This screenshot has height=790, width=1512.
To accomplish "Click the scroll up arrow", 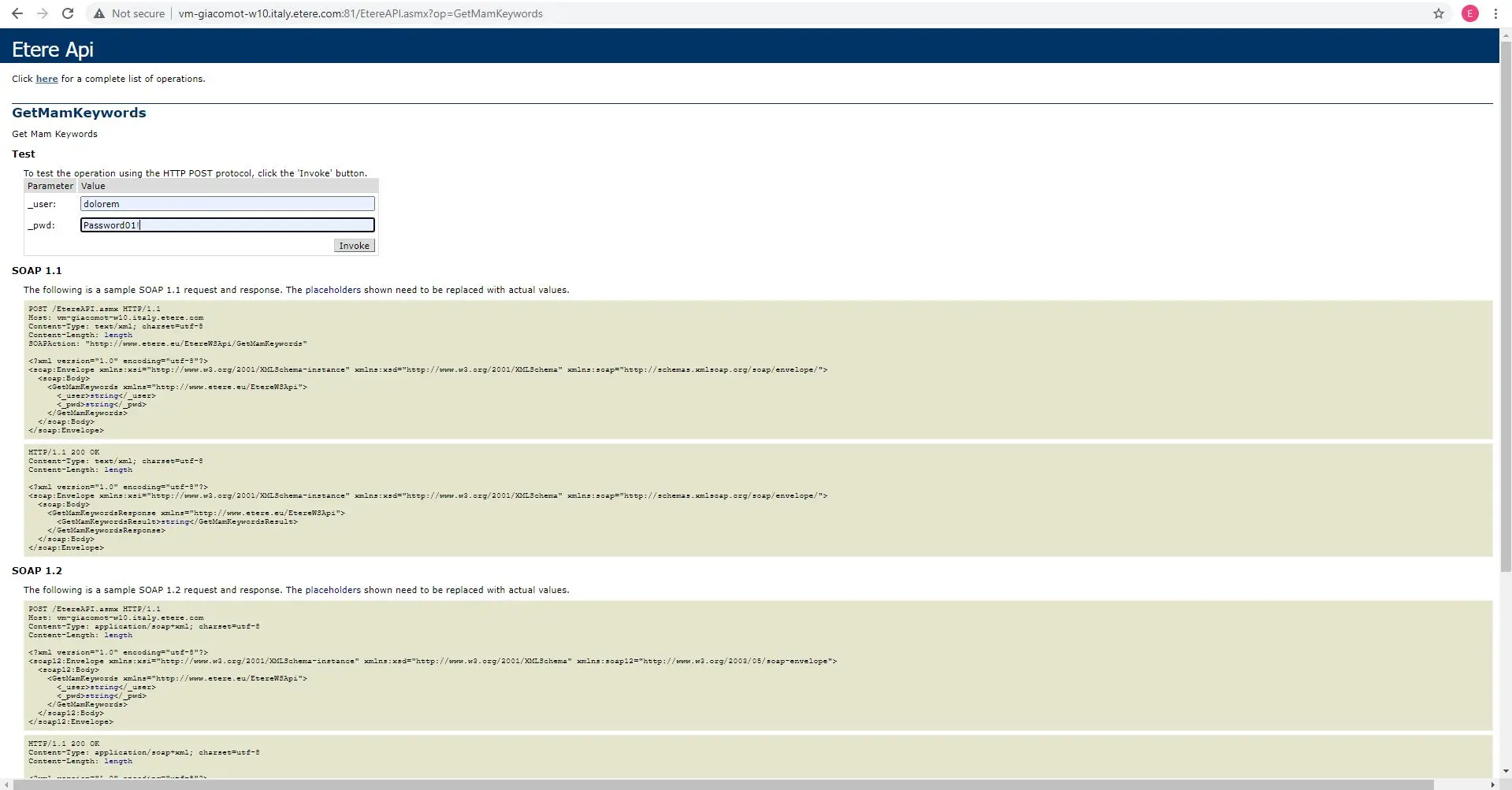I will [x=1506, y=35].
